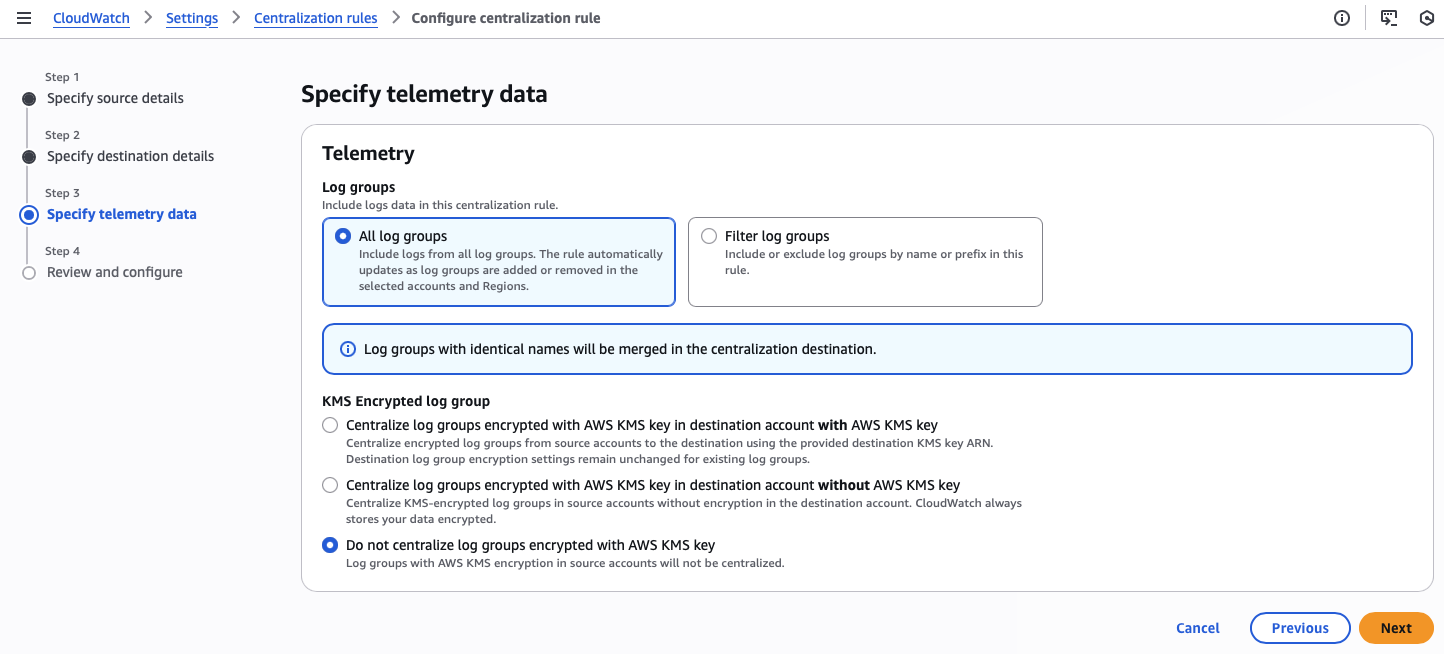This screenshot has height=654, width=1444.
Task: Click the Previous button
Action: coord(1299,628)
